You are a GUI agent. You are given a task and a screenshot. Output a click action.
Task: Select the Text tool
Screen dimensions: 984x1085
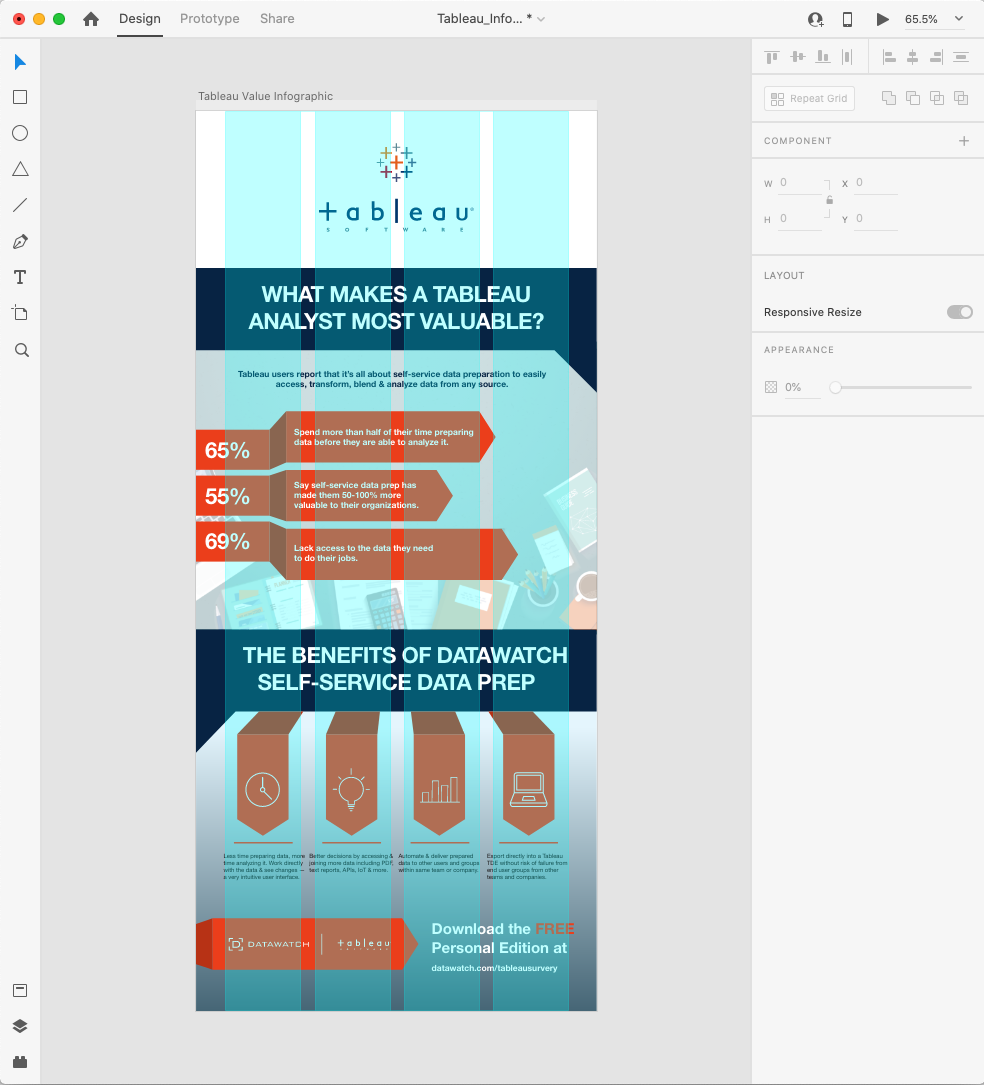(x=20, y=277)
